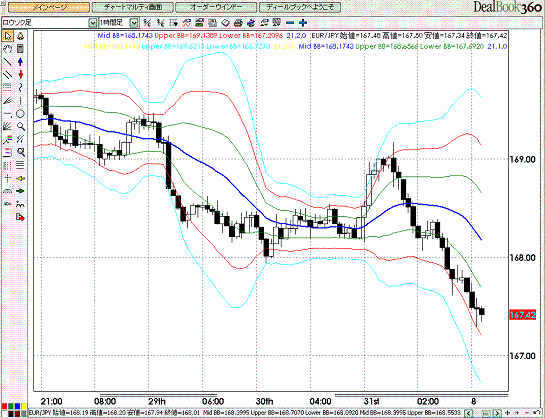The width and height of the screenshot is (545, 418).
Task: Select the horizontal dashed lines tool
Action: 8,87
